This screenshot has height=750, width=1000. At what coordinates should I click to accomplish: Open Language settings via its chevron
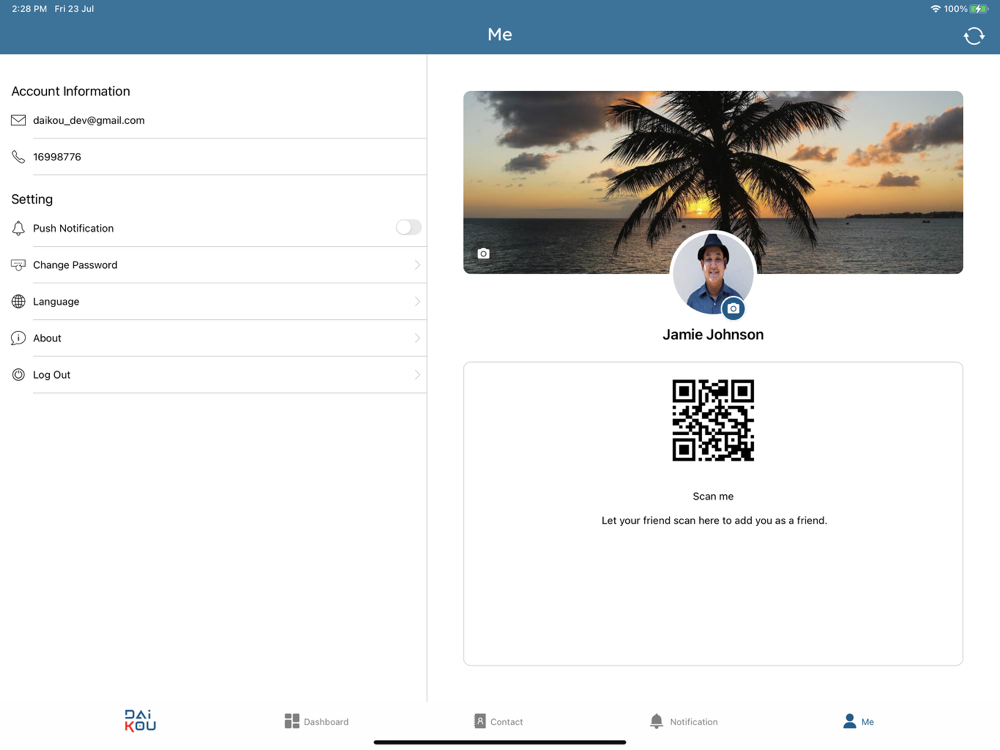417,302
